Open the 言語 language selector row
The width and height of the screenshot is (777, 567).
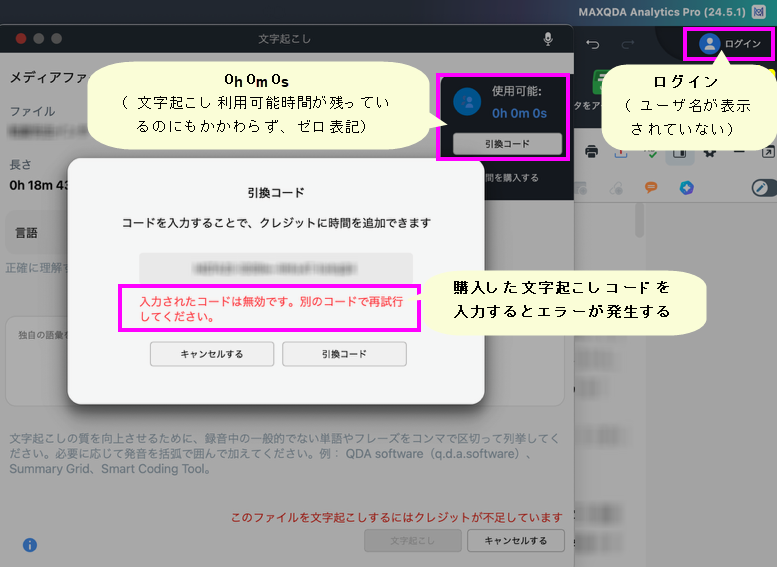(x=37, y=232)
